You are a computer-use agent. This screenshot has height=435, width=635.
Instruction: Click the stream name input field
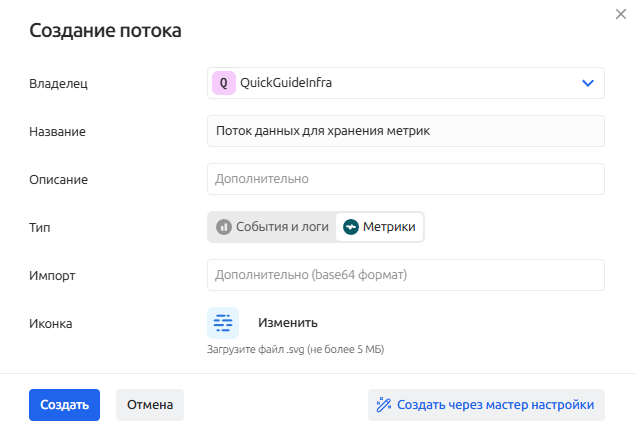[405, 131]
